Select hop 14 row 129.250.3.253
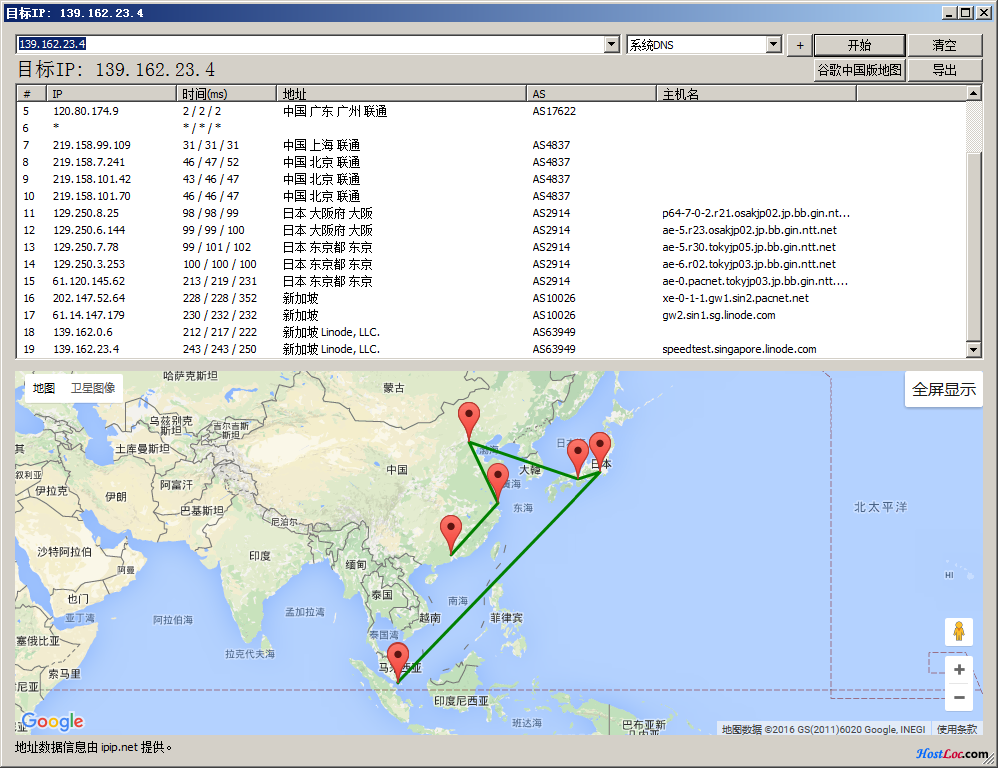 [x=490, y=264]
